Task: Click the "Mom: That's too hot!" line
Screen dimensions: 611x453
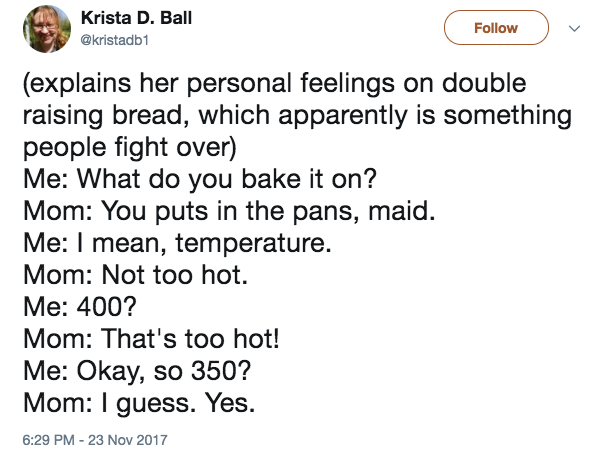Action: click(151, 339)
